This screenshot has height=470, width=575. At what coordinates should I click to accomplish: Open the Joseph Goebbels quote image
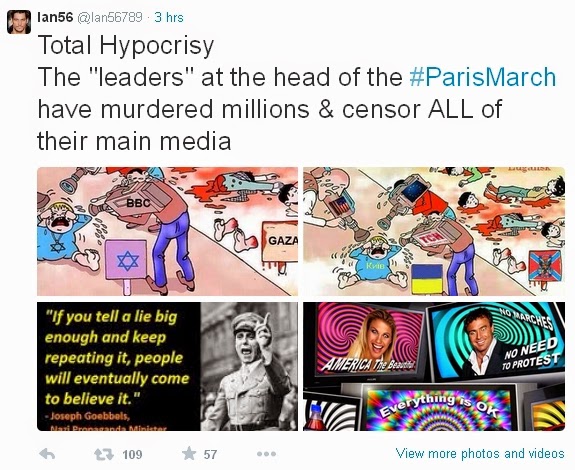click(168, 366)
